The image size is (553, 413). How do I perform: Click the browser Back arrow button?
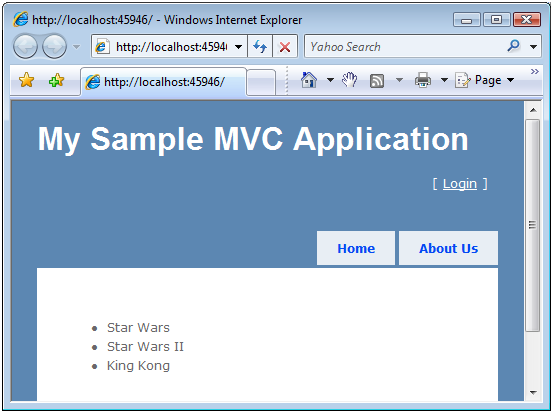(25, 47)
